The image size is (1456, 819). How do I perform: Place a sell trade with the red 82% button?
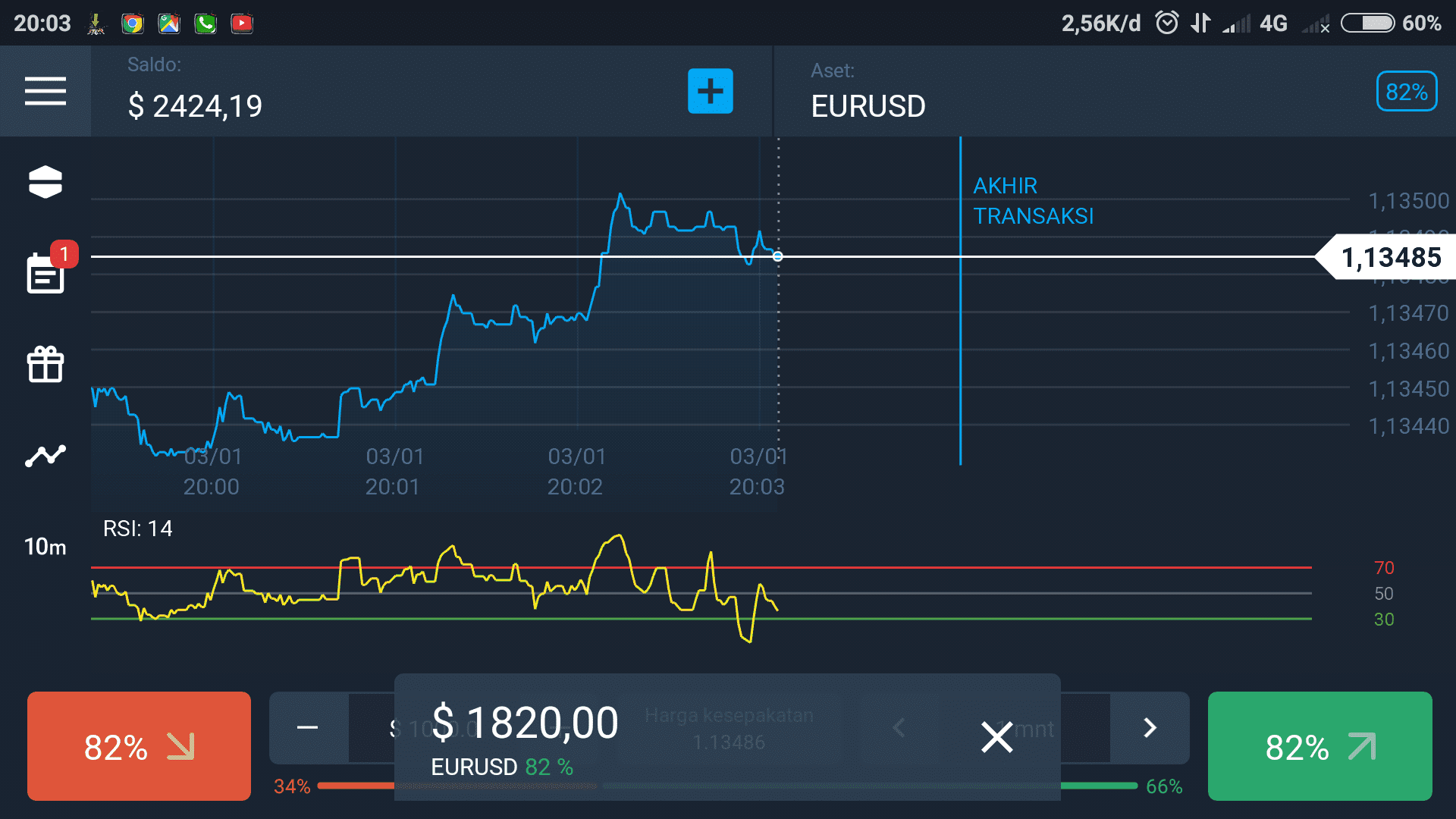click(137, 746)
